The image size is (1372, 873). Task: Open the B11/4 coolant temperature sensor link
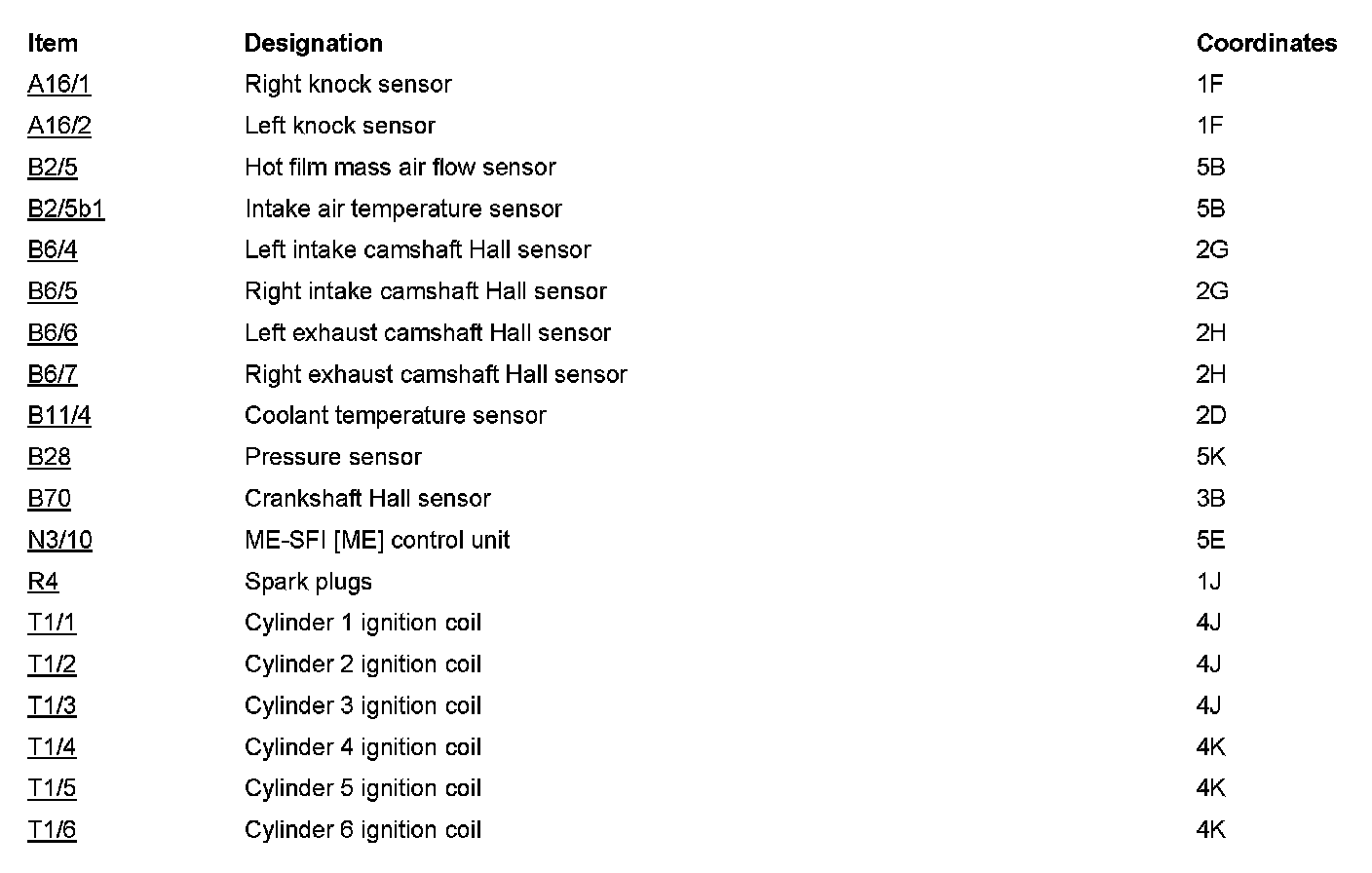(58, 416)
